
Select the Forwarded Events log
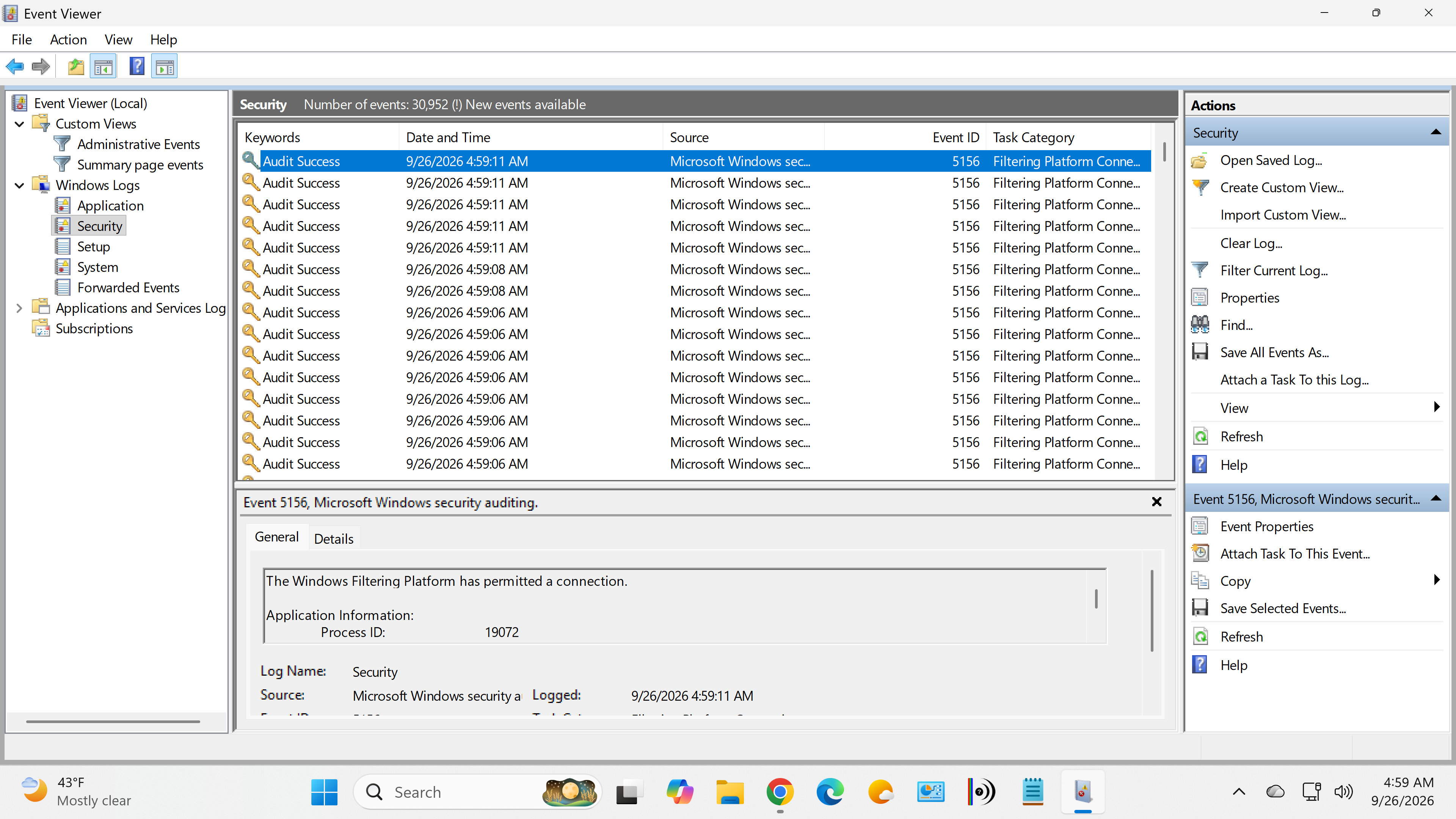128,288
